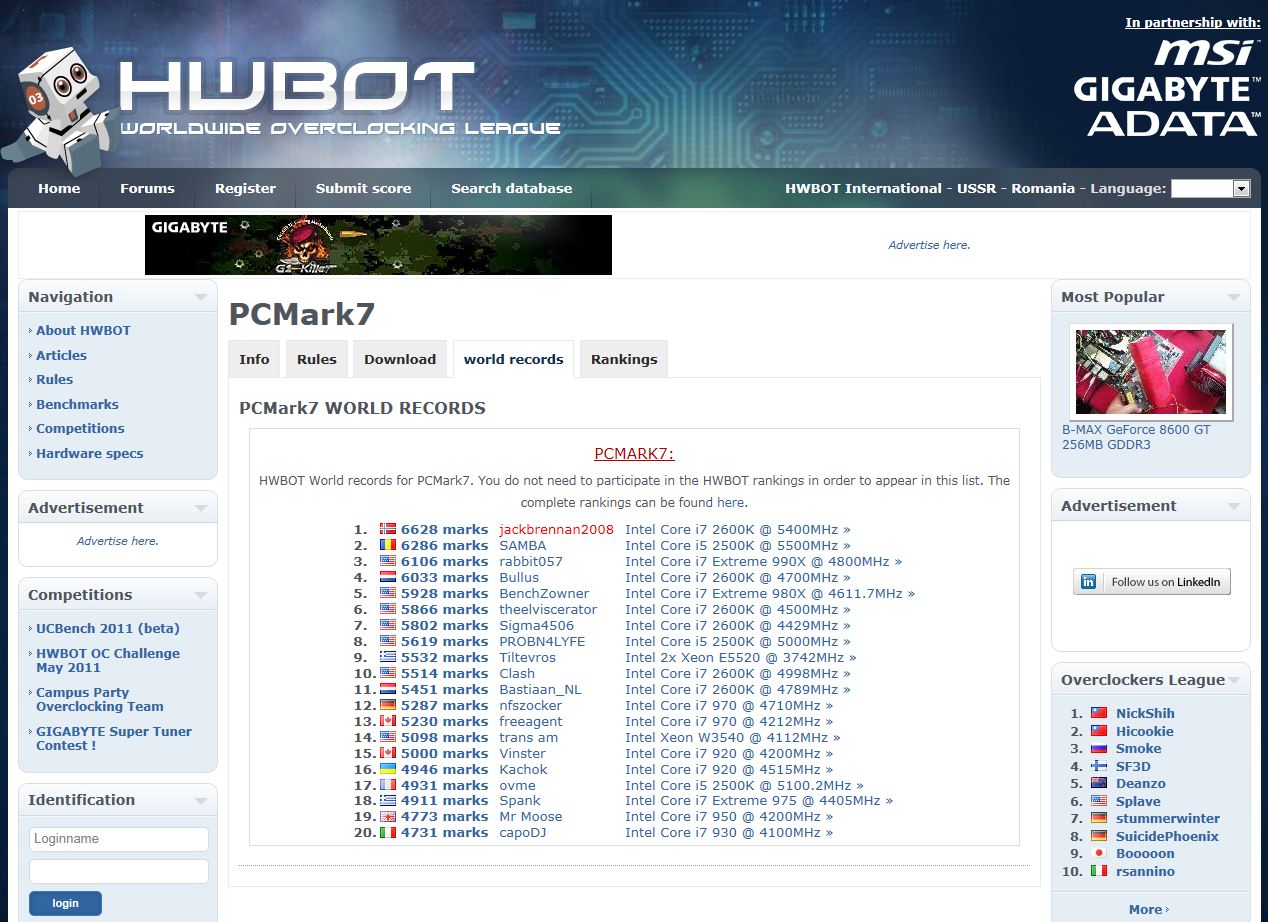Image resolution: width=1268 pixels, height=922 pixels.
Task: Collapse the Identification panel
Action: pos(201,801)
